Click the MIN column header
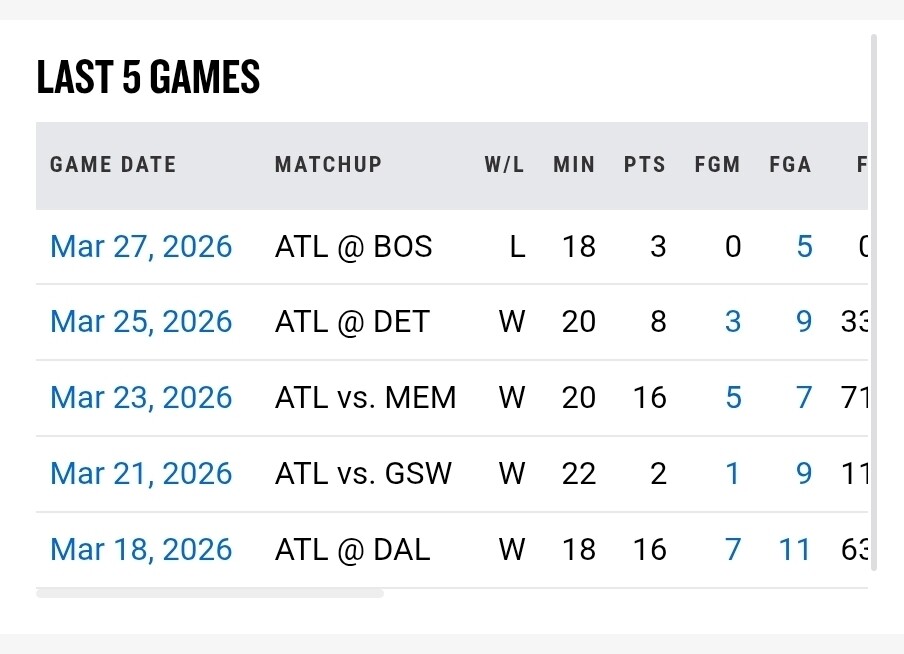904x654 pixels. 574,165
